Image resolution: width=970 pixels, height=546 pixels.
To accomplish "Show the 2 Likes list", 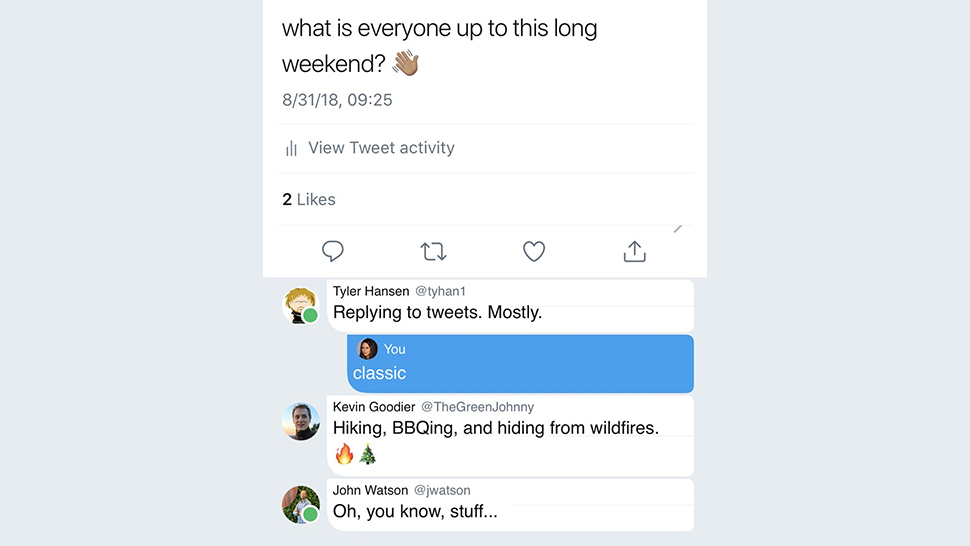I will tap(309, 200).
